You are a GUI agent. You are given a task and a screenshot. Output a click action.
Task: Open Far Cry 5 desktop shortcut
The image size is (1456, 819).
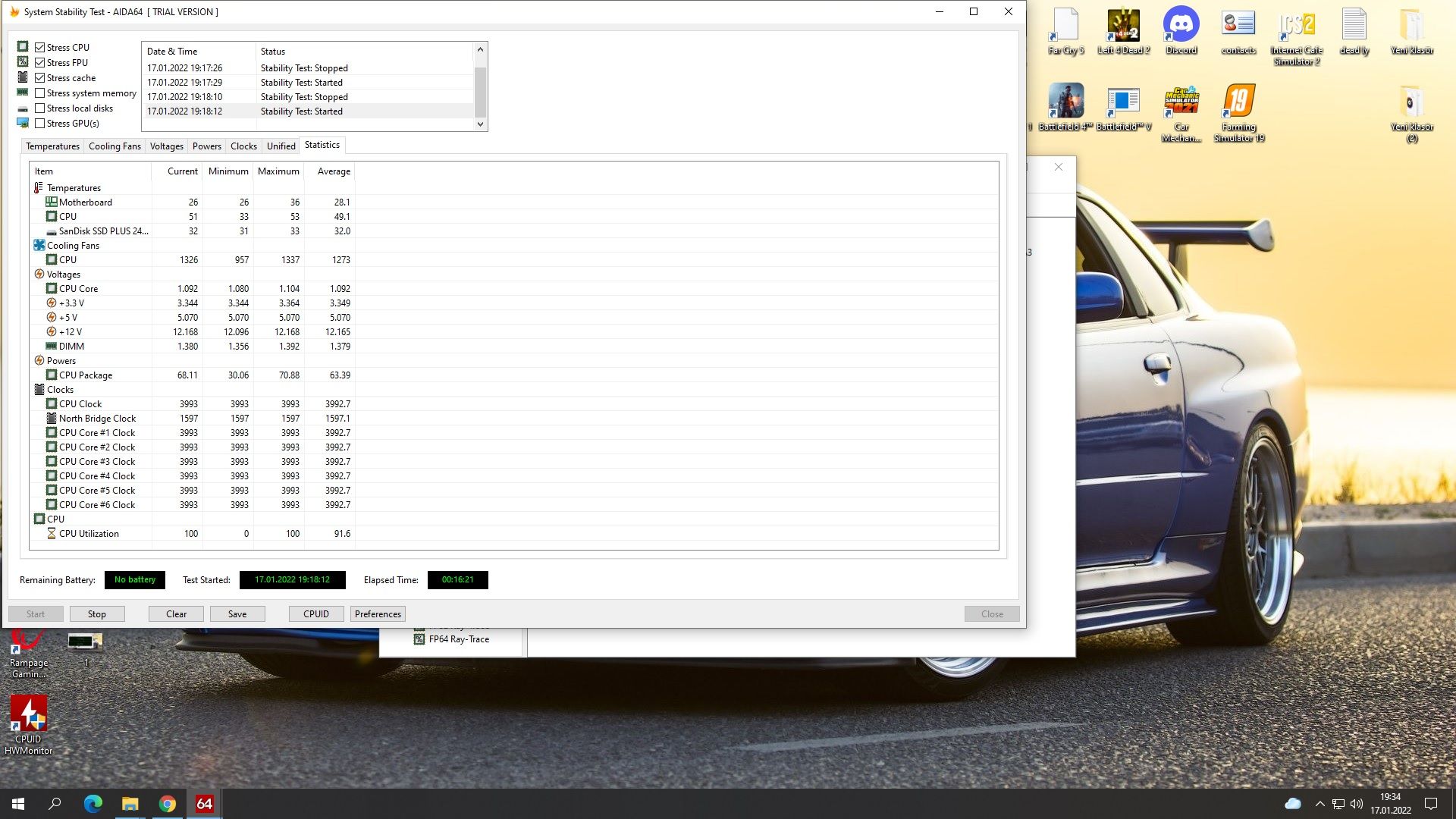coord(1065,27)
